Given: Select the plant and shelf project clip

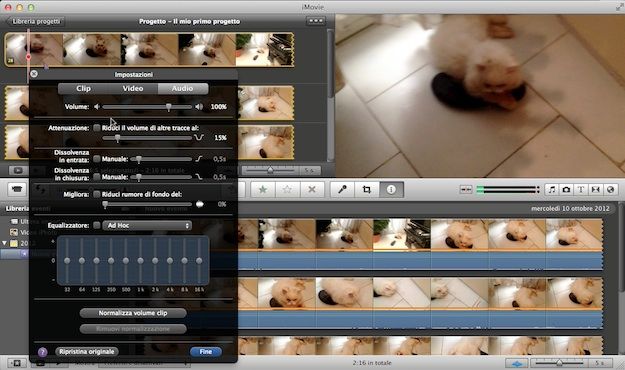Looking at the screenshot, I should [265, 49].
